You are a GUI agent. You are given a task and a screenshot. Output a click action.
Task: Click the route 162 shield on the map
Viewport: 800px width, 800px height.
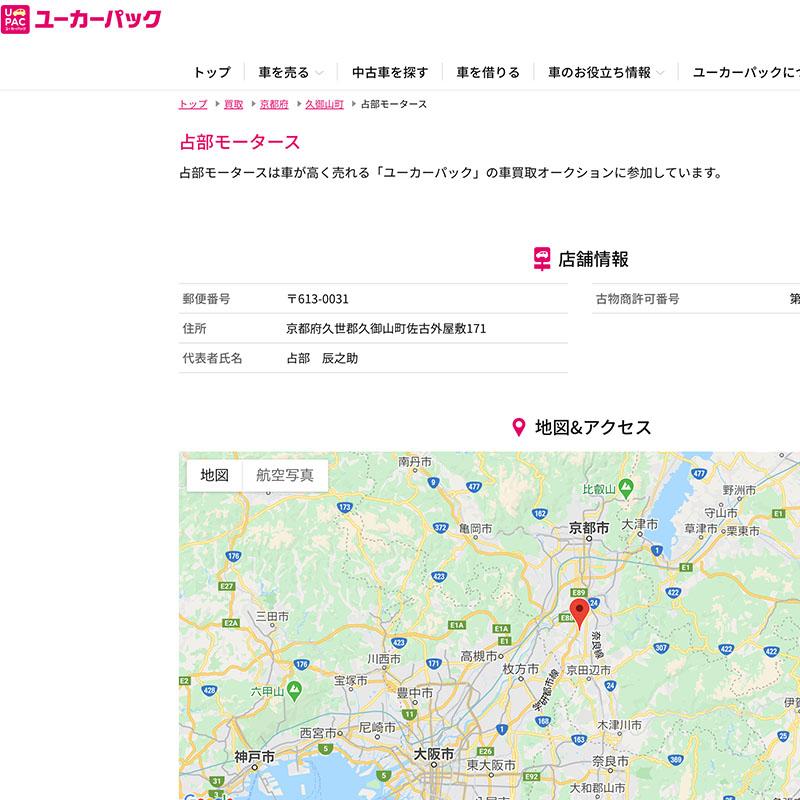click(x=540, y=513)
